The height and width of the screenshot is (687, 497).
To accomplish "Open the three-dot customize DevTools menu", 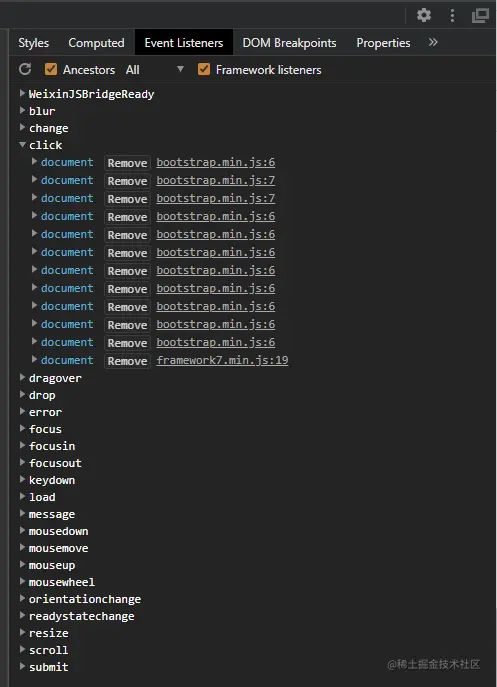I will pyautogui.click(x=452, y=15).
